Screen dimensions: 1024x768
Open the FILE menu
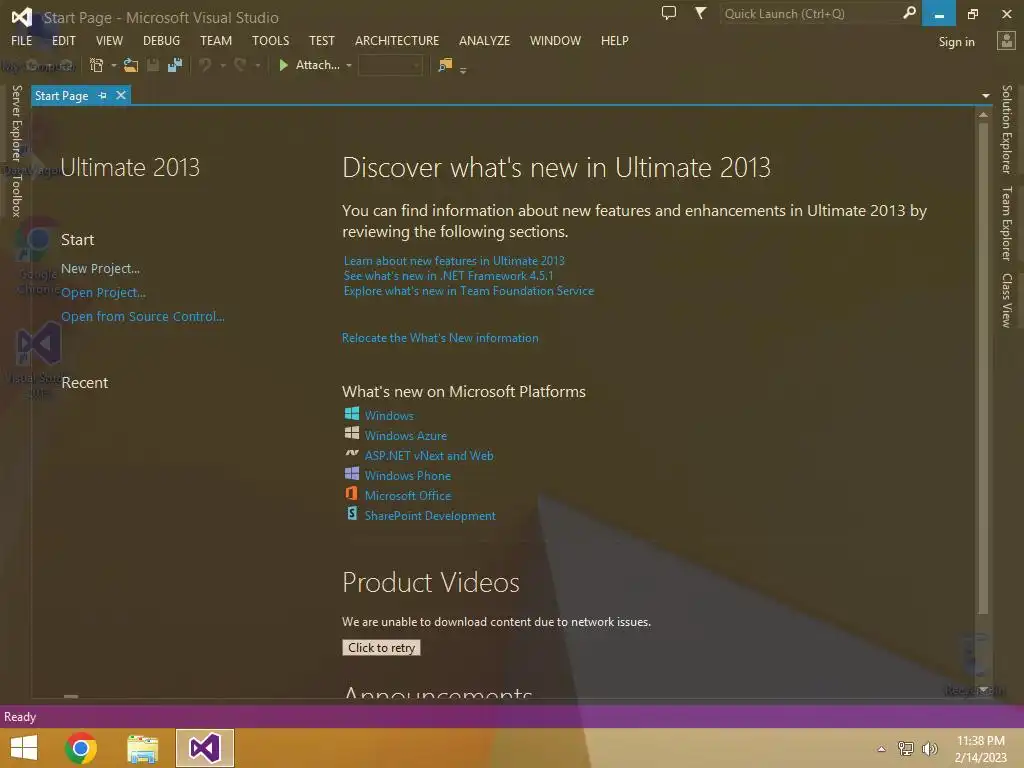pos(22,40)
